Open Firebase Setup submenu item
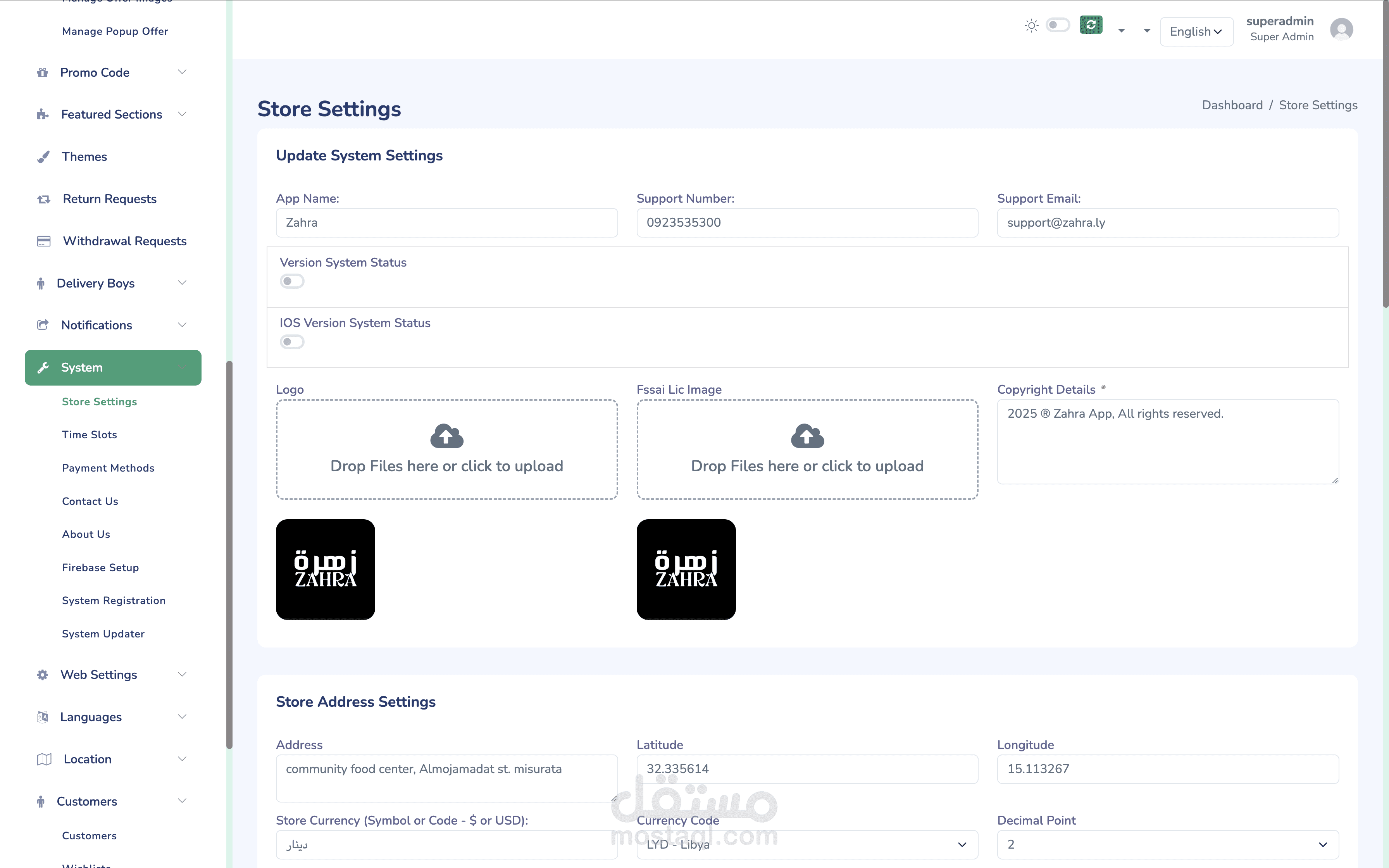Screen dimensions: 1389x868 point(100,568)
